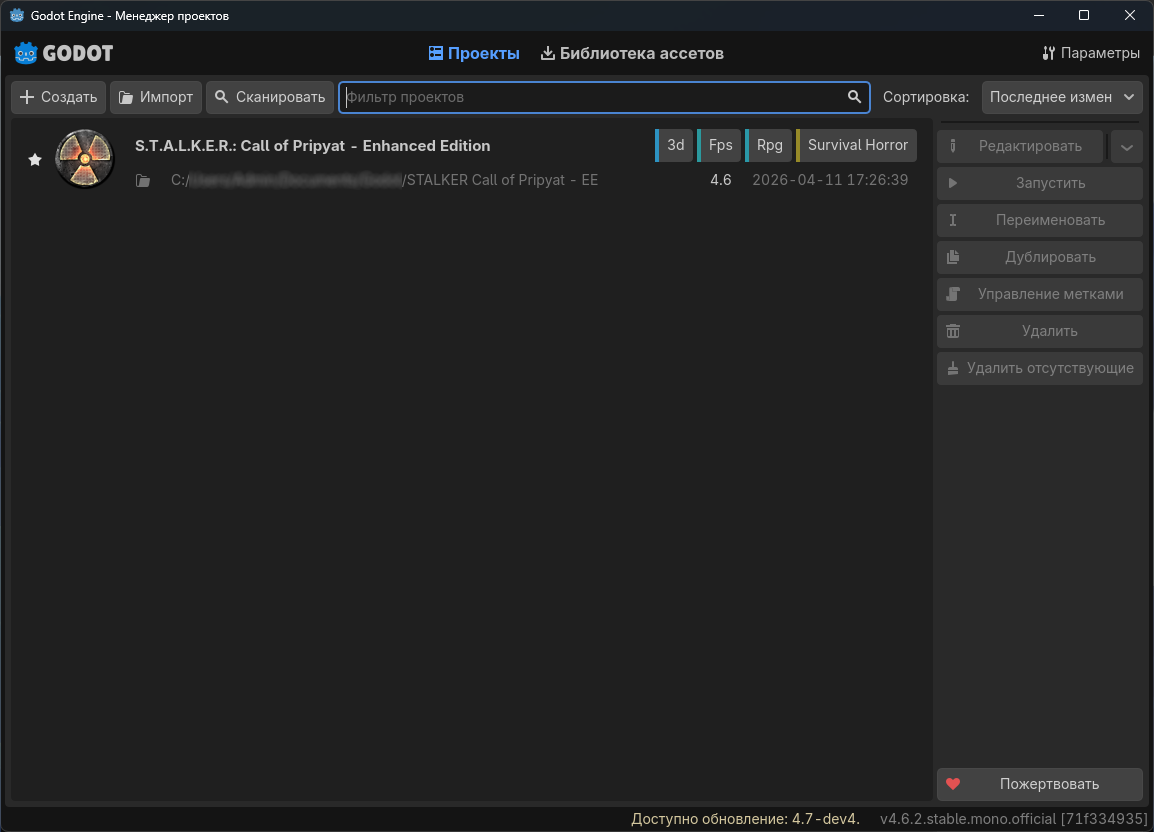
Task: Click the project path ending STALKER Call of Pripyat - EE
Action: coord(384,180)
